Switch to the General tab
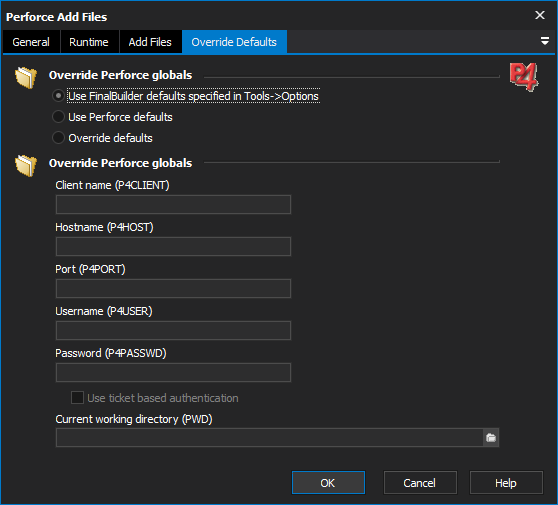 (x=31, y=42)
